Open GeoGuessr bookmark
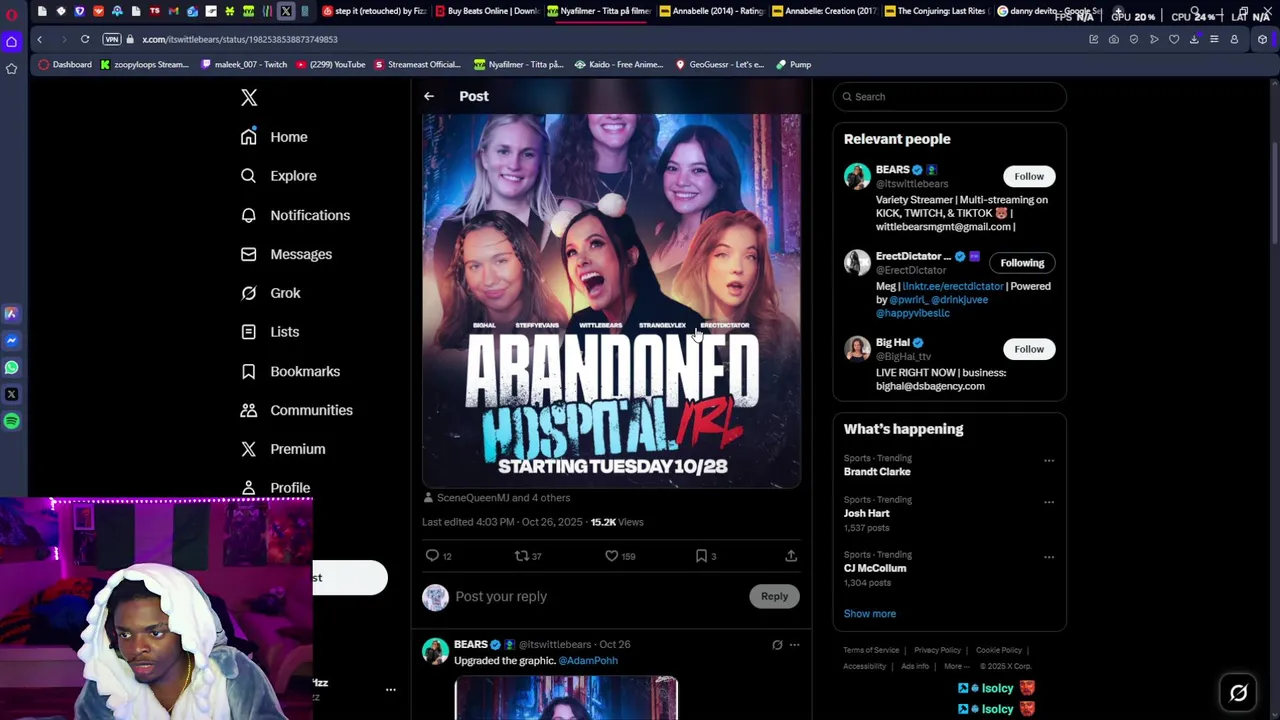Image resolution: width=1280 pixels, height=720 pixels. click(719, 64)
